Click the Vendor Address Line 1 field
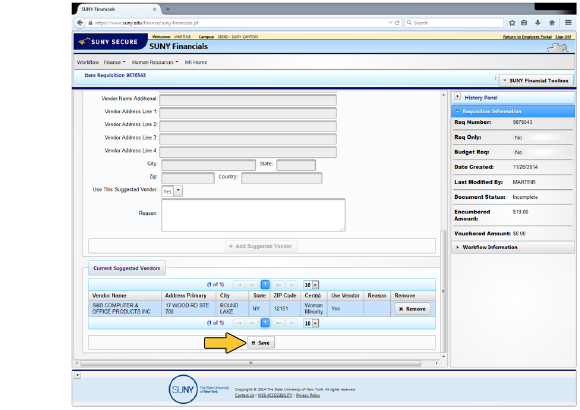Image resolution: width=580 pixels, height=410 pixels. (248, 113)
